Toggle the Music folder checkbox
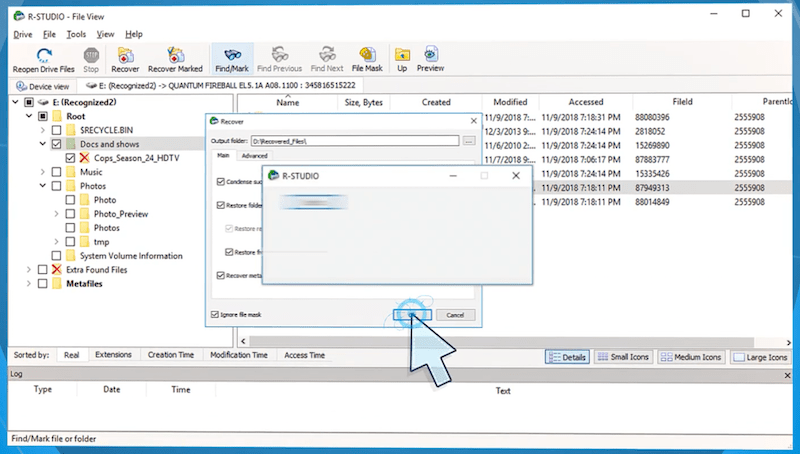This screenshot has height=454, width=800. 56,172
